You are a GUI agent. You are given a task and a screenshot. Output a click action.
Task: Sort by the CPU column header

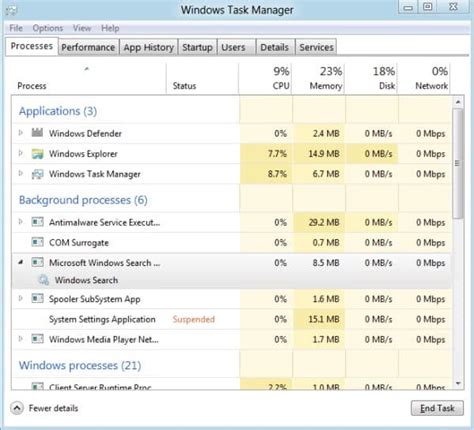click(x=265, y=78)
